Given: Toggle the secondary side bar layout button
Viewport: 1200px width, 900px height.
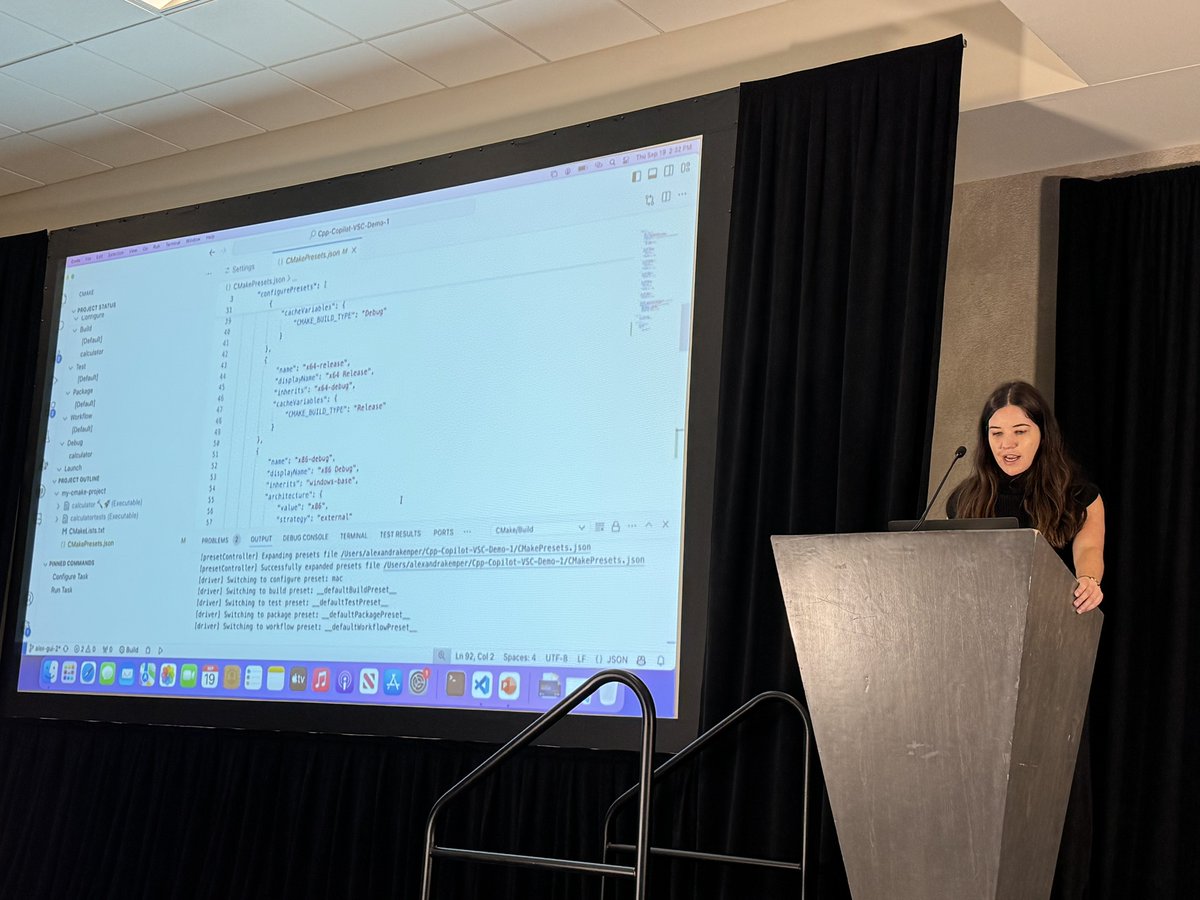Looking at the screenshot, I should coord(669,173).
